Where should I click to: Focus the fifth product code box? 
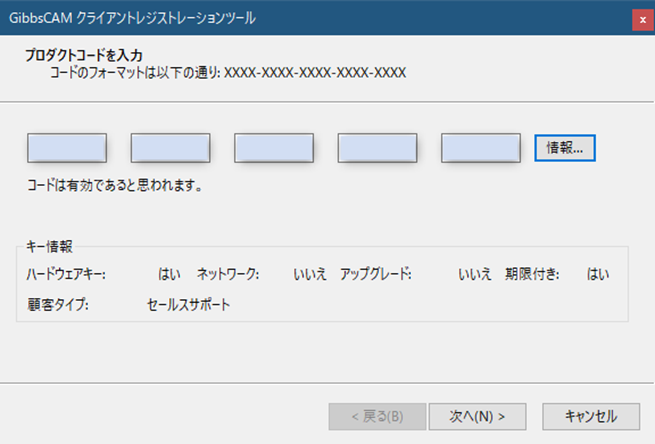481,147
